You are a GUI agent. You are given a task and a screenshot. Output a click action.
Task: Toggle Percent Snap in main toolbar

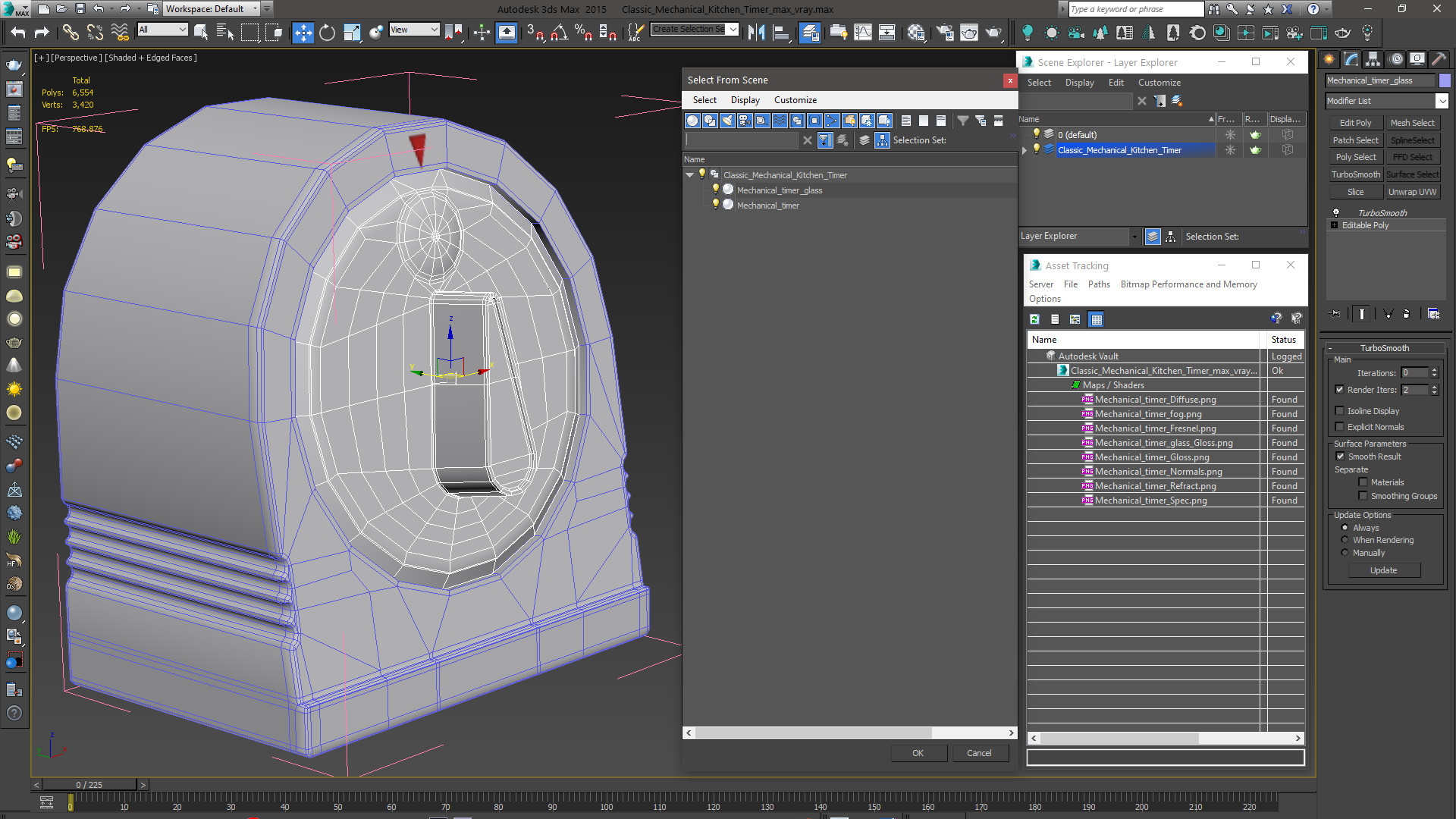[583, 33]
